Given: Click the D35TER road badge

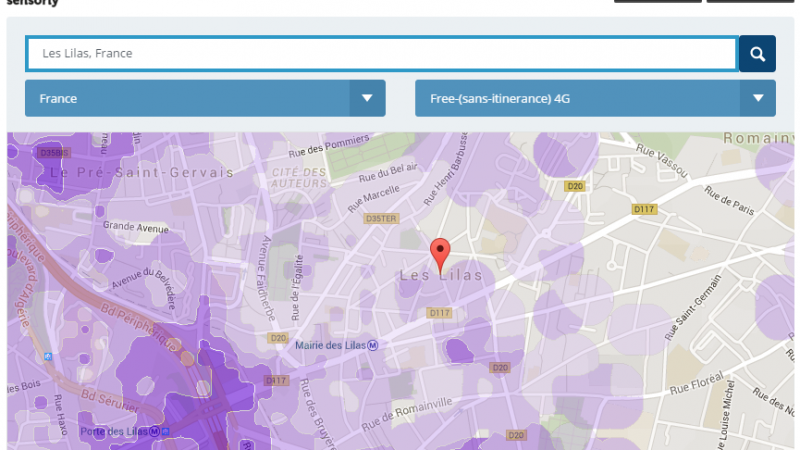Looking at the screenshot, I should 381,217.
